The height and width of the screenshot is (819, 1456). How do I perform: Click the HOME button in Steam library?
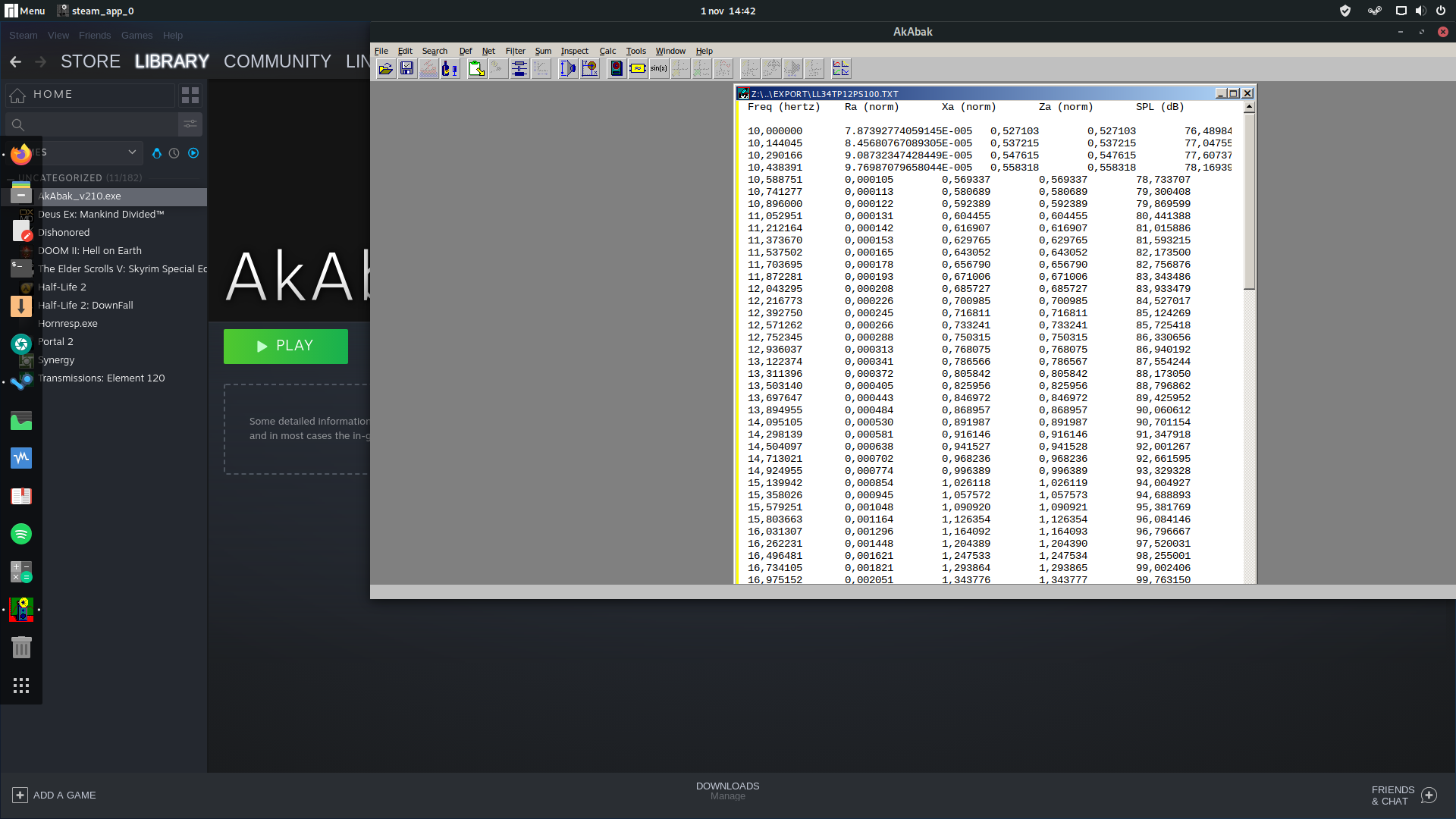(x=90, y=95)
